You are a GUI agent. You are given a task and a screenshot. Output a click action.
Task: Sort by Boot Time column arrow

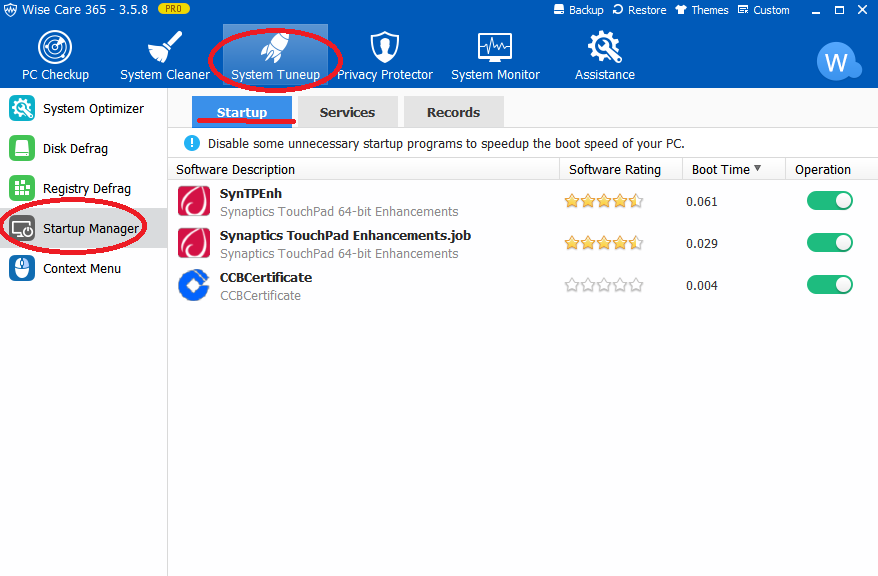pos(758,168)
